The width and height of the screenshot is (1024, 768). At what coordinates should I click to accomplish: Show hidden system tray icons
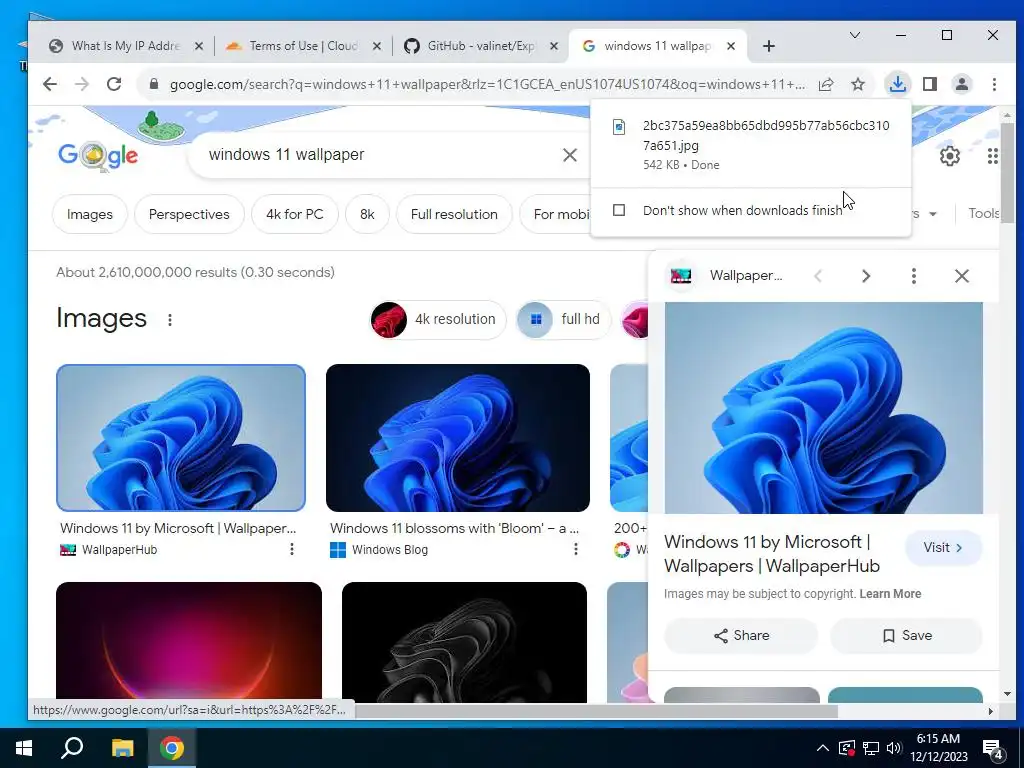click(x=823, y=748)
